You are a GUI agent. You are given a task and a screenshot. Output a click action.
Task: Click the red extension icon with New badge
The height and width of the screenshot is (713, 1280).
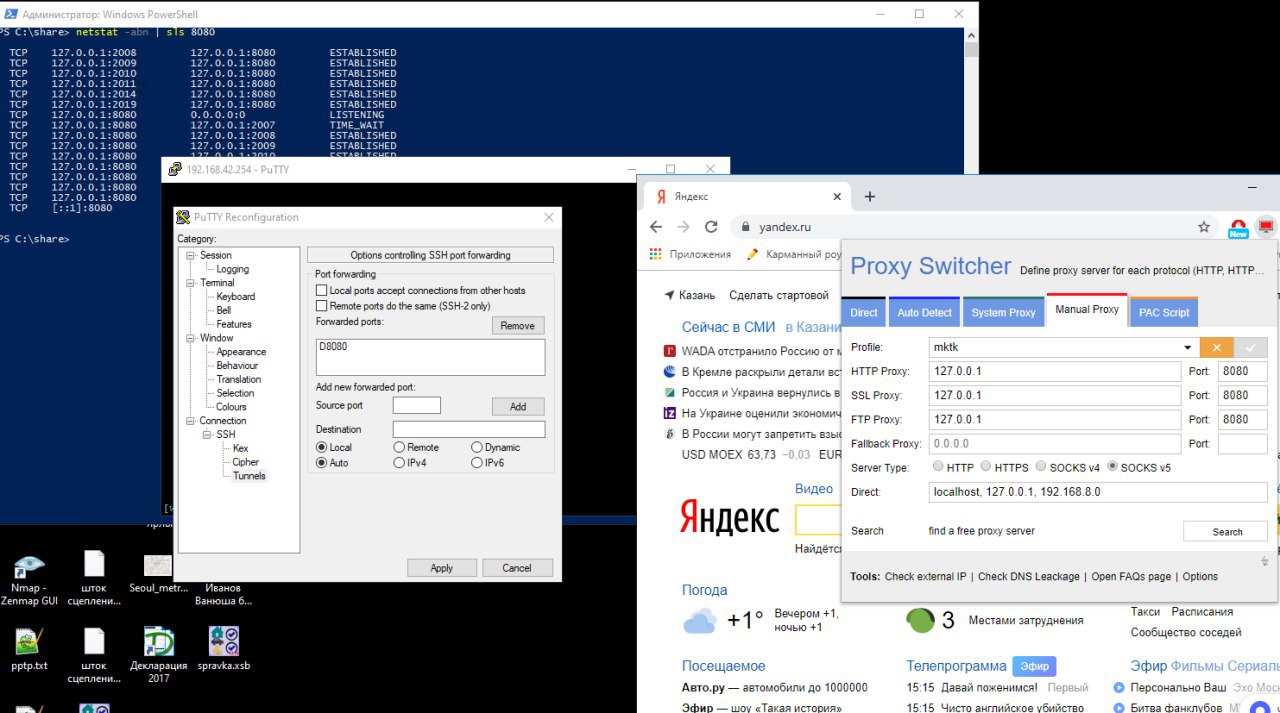pos(1238,228)
